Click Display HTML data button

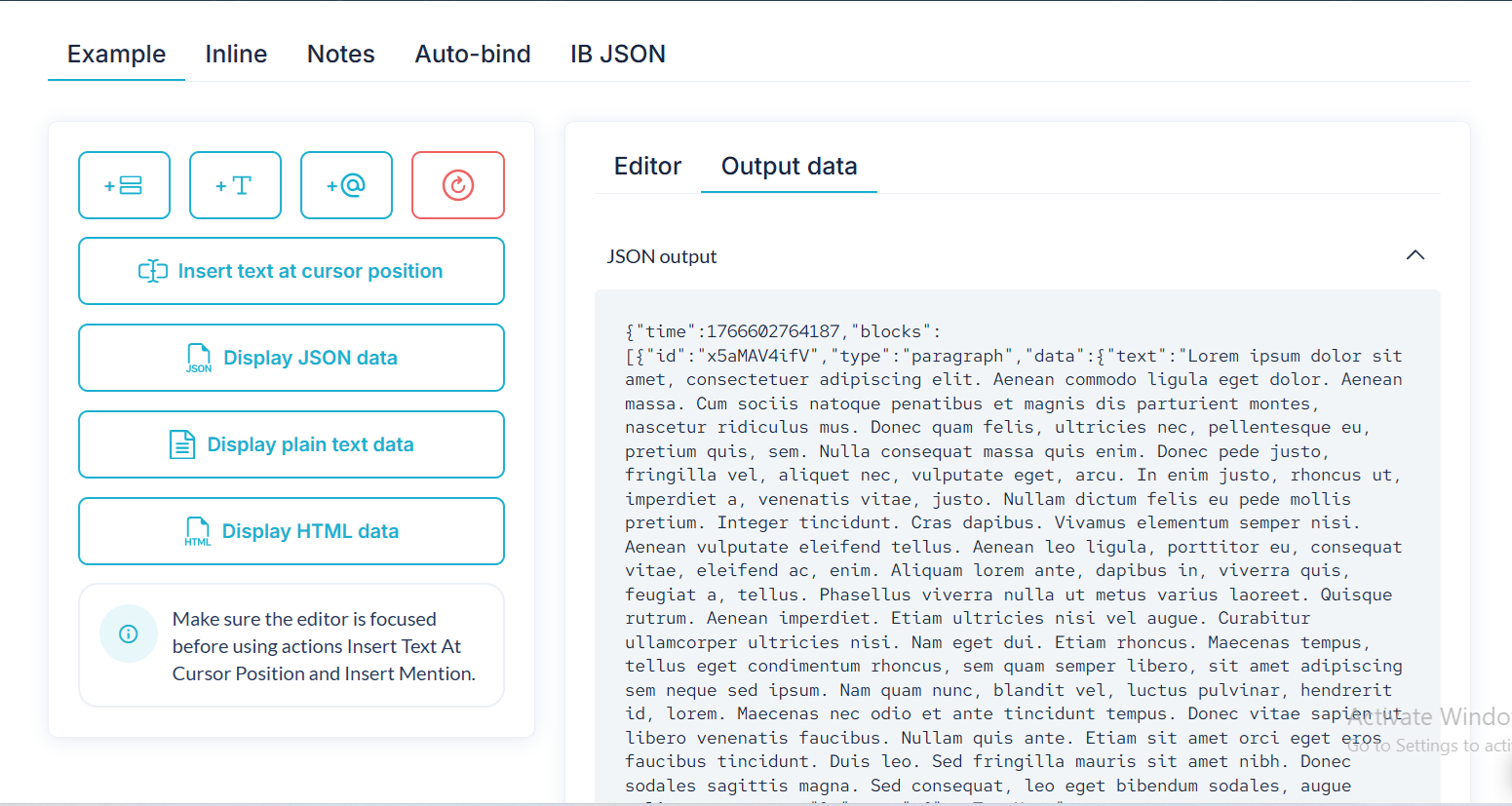[x=291, y=531]
